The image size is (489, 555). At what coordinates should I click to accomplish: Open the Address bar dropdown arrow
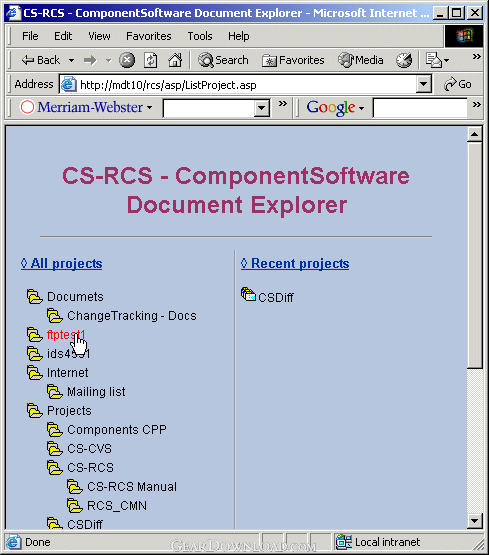[x=423, y=84]
